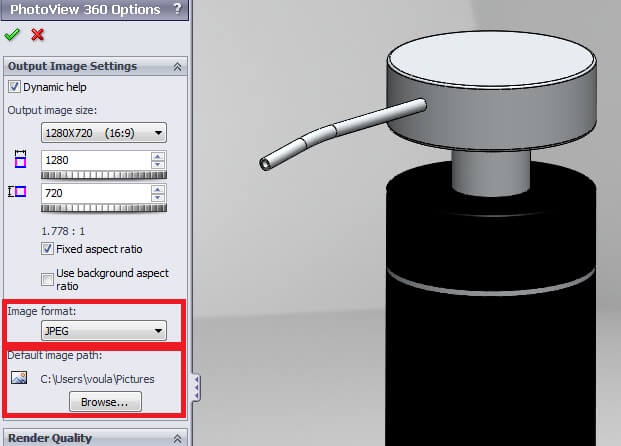Toggle the Dynamic help checkbox
Image resolution: width=621 pixels, height=446 pixels.
click(x=14, y=87)
